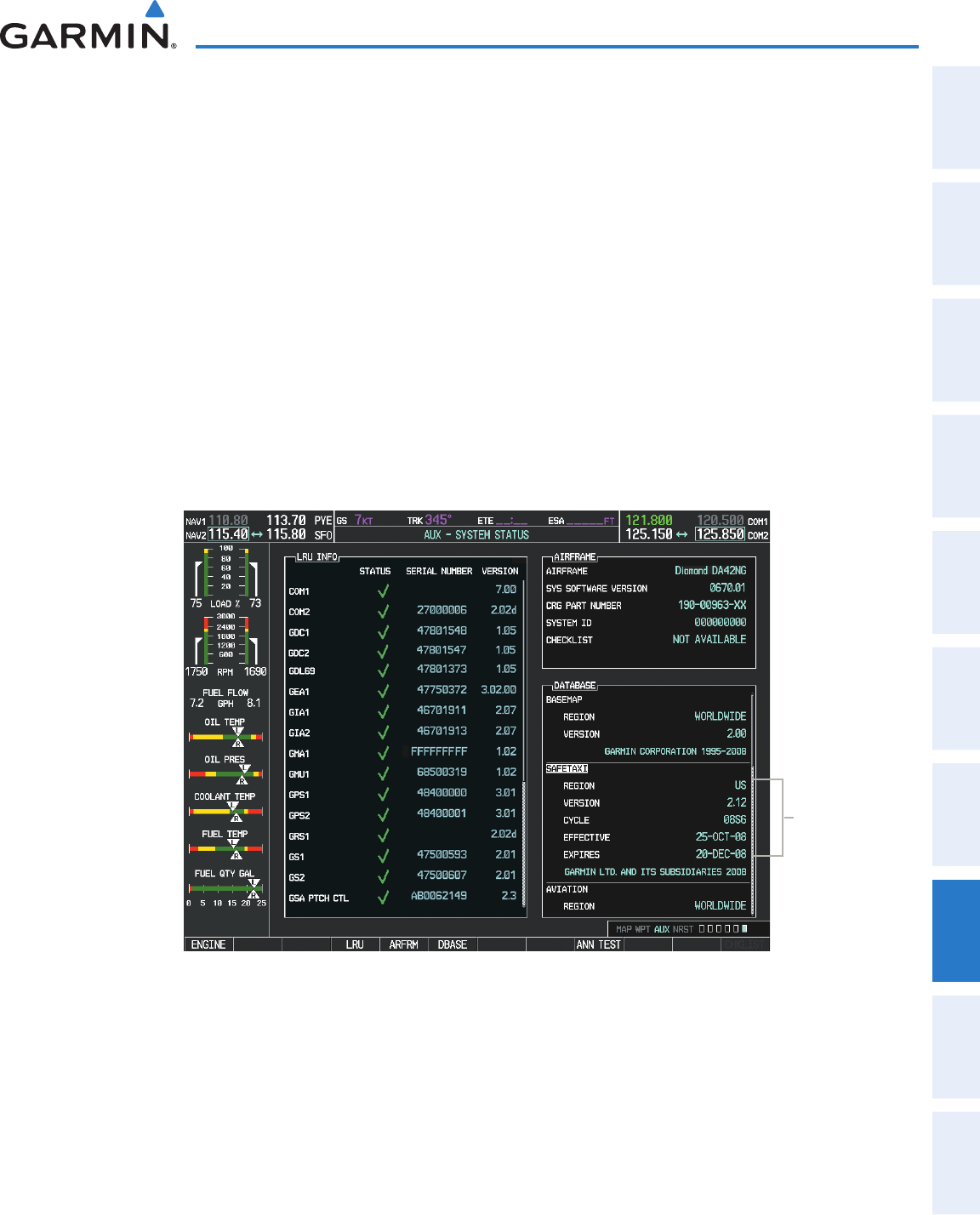Click the FUEL QTY GAL gauge bar
This screenshot has width=980, height=1215.
pos(225,888)
